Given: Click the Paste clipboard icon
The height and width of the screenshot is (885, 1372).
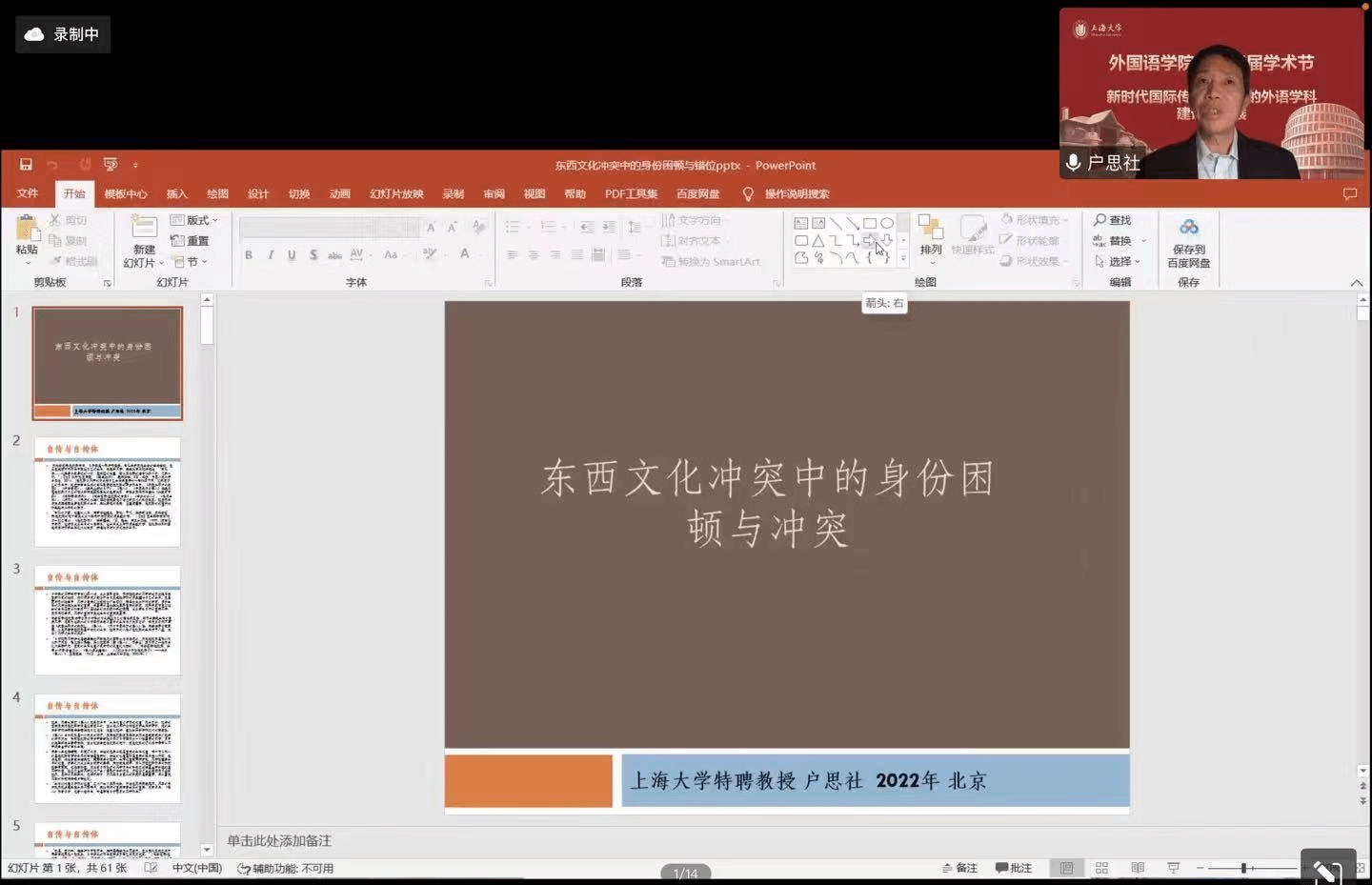Looking at the screenshot, I should (27, 230).
